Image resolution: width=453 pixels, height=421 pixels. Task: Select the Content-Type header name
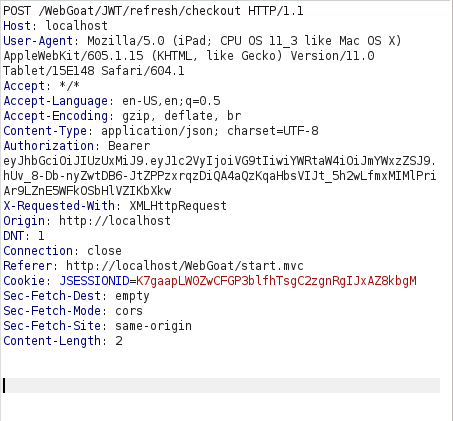45,131
